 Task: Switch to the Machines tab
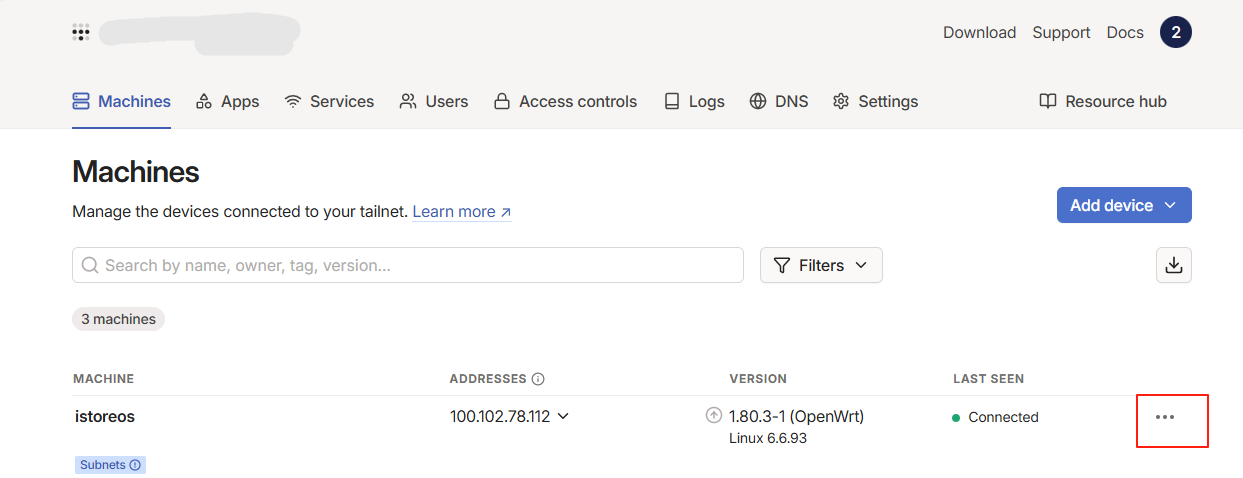pos(122,101)
